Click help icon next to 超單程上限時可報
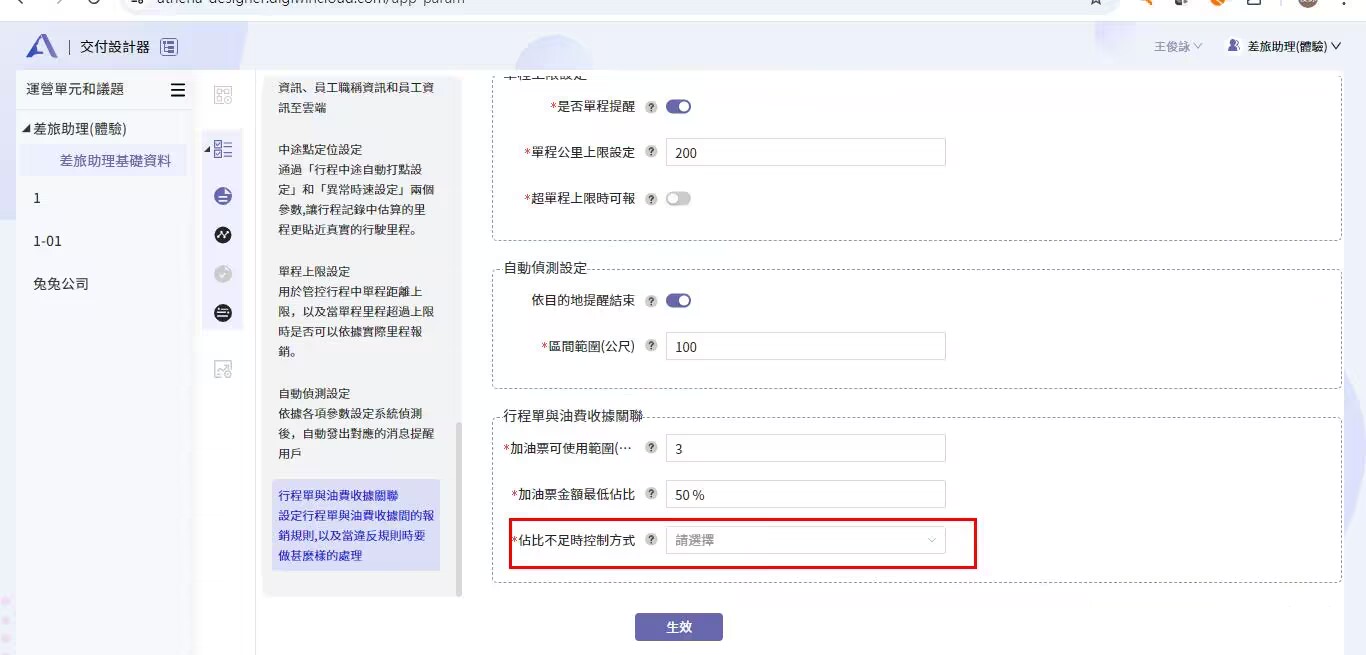This screenshot has height=655, width=1366. (651, 199)
